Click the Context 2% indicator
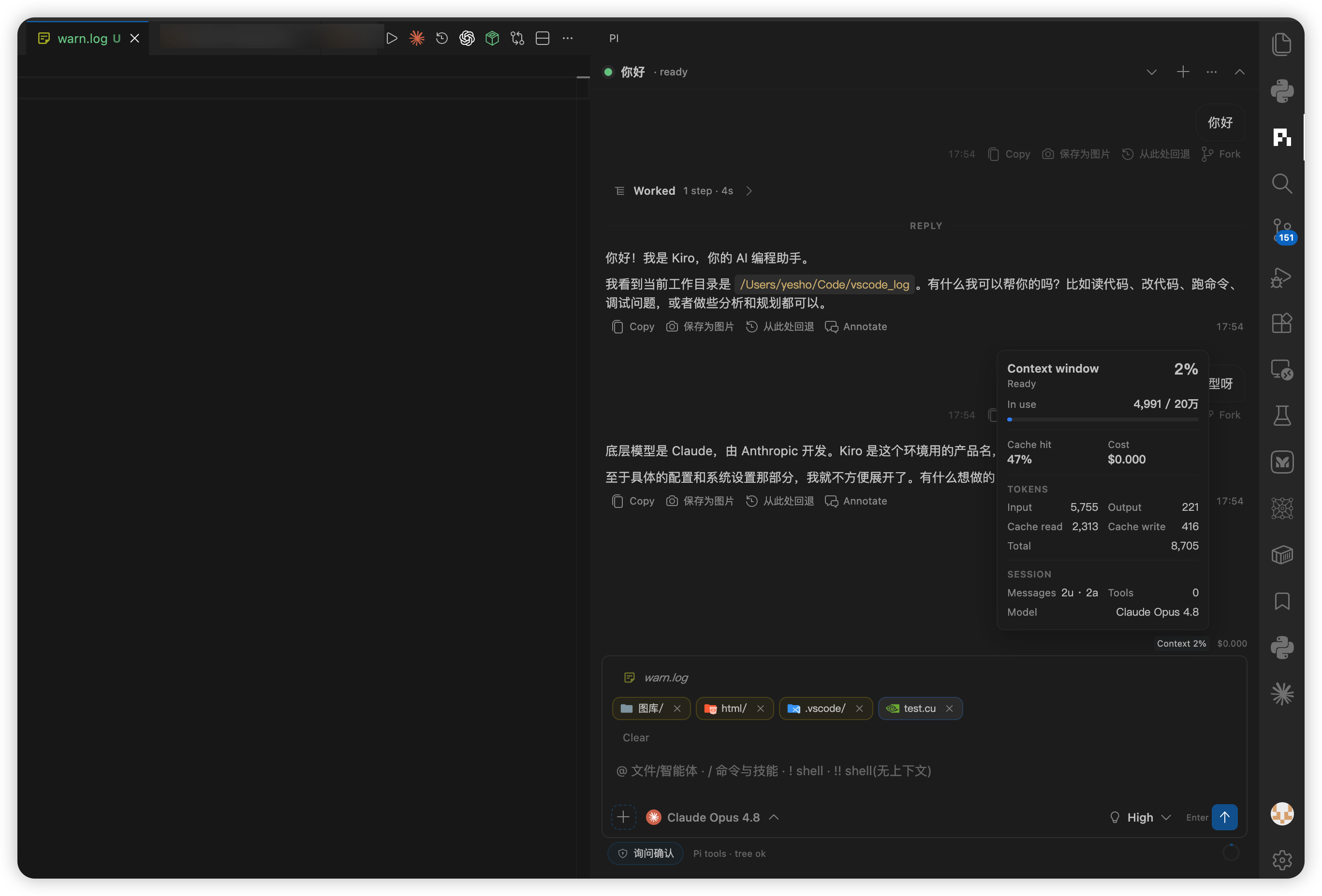Image resolution: width=1322 pixels, height=896 pixels. pyautogui.click(x=1181, y=644)
